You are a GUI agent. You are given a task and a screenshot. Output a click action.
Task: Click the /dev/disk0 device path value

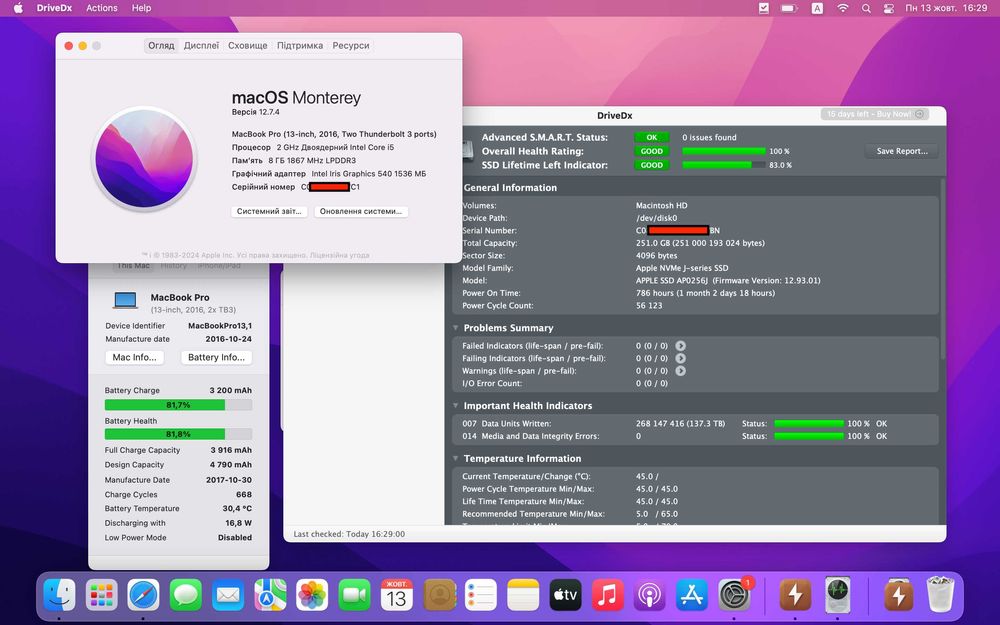[x=656, y=218]
